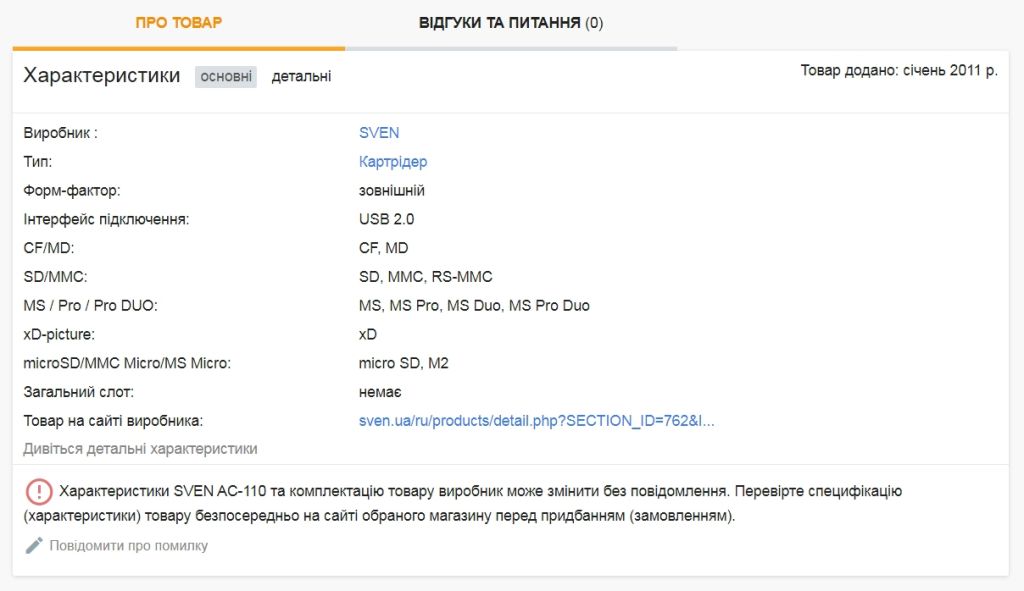Click the MS / Pro / Pro DUO label
The image size is (1024, 591).
pyautogui.click(x=91, y=306)
